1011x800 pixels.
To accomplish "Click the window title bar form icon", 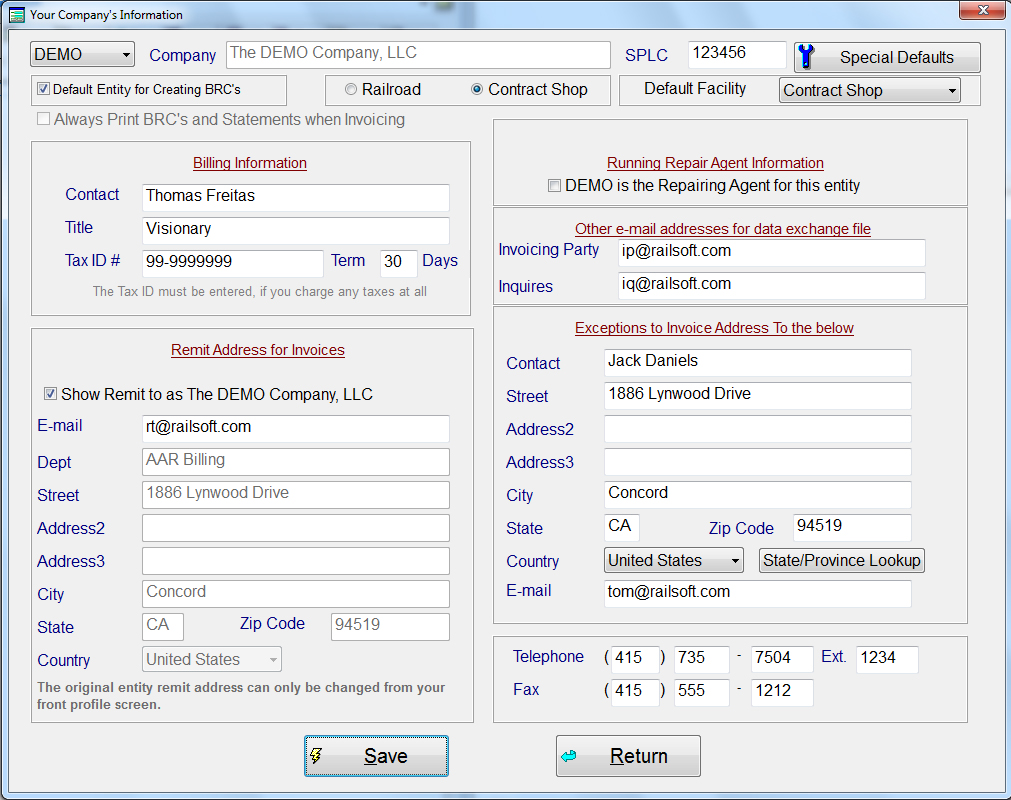I will pyautogui.click(x=16, y=14).
